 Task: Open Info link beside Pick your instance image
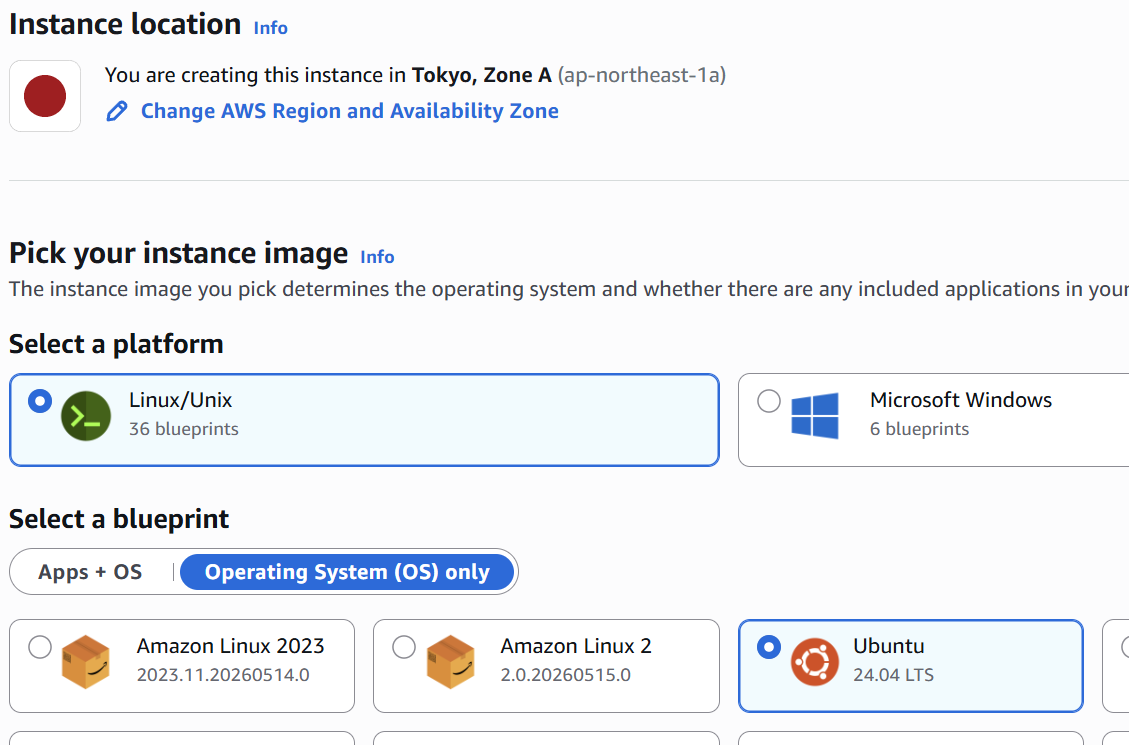click(x=377, y=256)
